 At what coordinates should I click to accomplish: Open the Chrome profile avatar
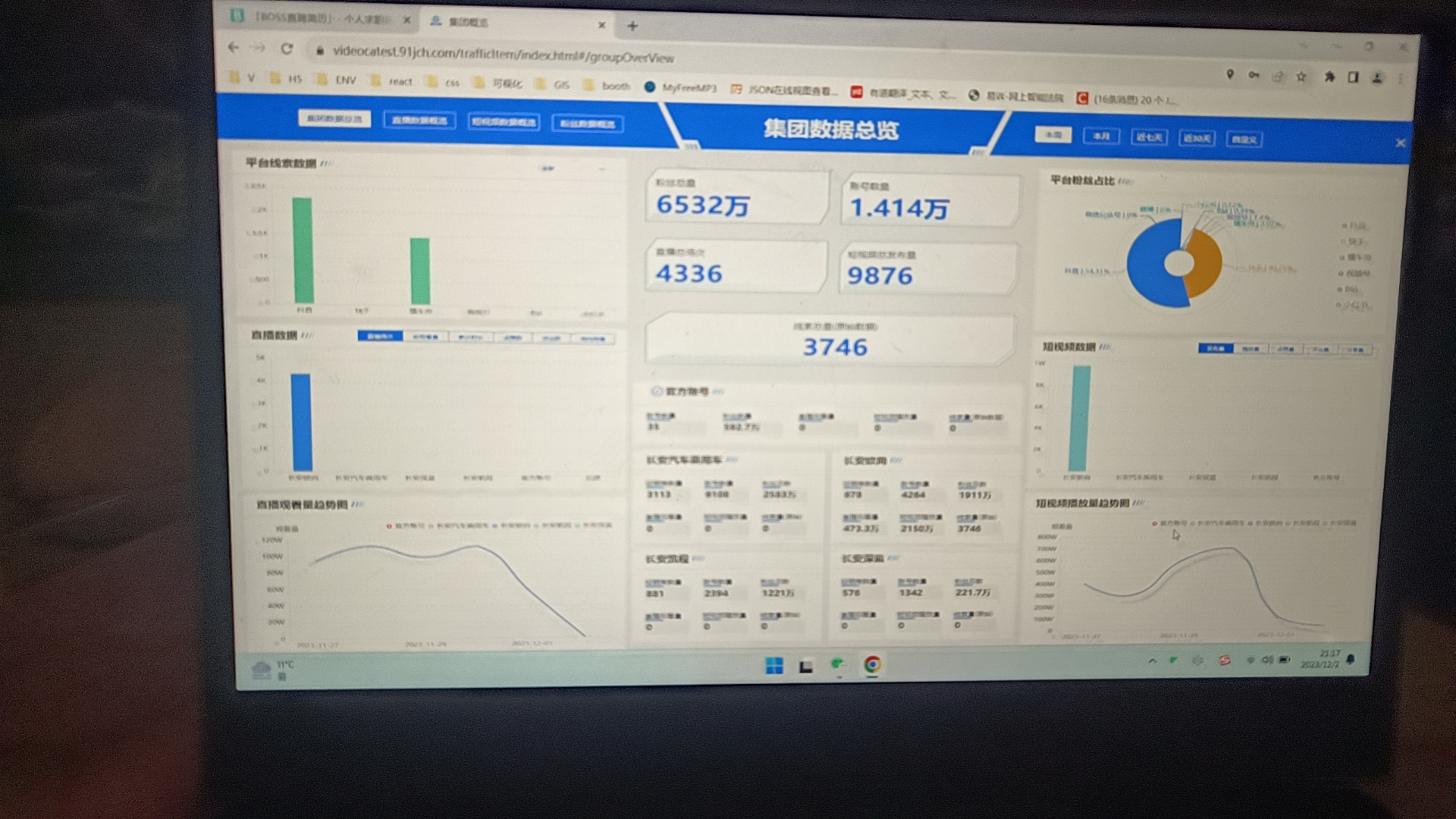(x=1377, y=78)
